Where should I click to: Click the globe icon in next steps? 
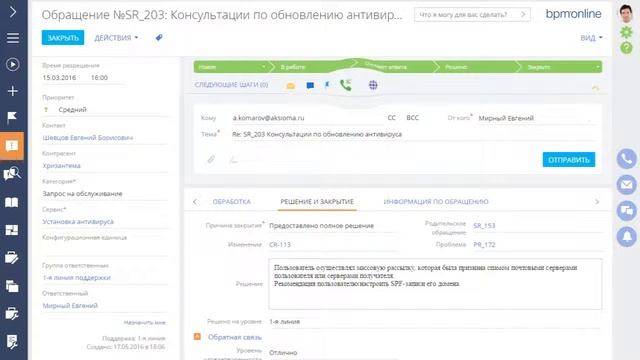373,85
